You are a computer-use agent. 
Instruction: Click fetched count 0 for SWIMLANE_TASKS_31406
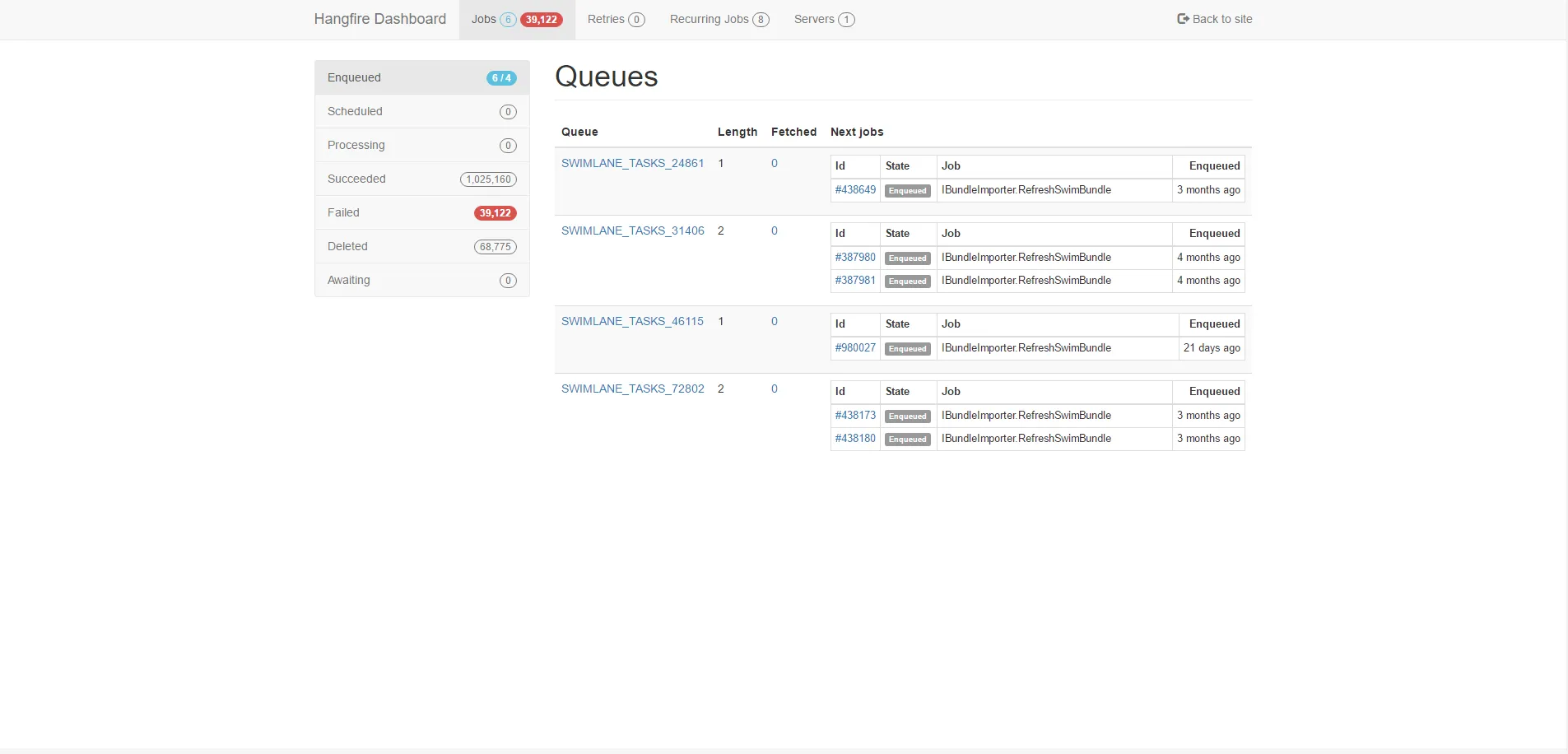point(774,230)
